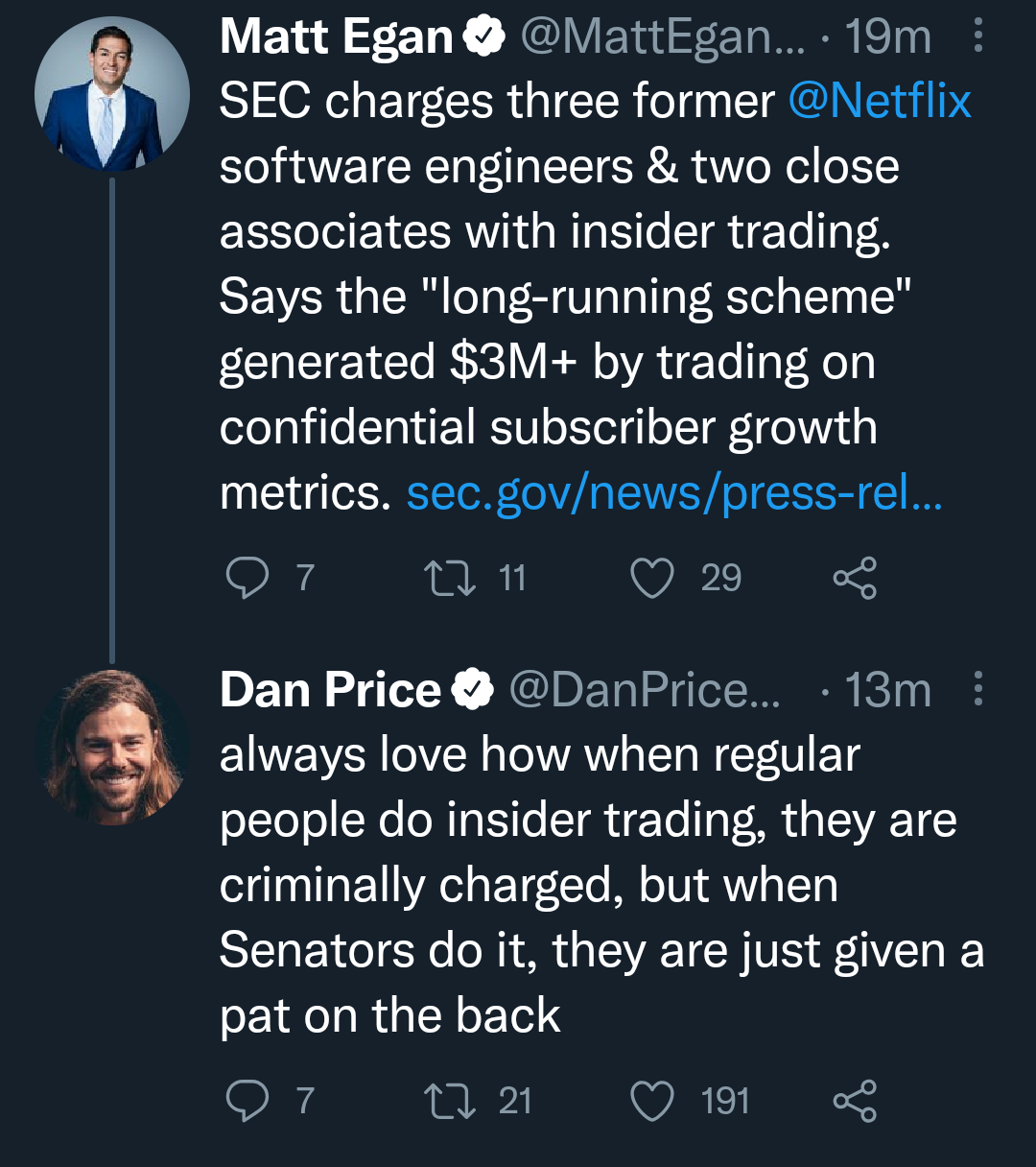Reply to Matt Egan's tweet

coord(247,578)
